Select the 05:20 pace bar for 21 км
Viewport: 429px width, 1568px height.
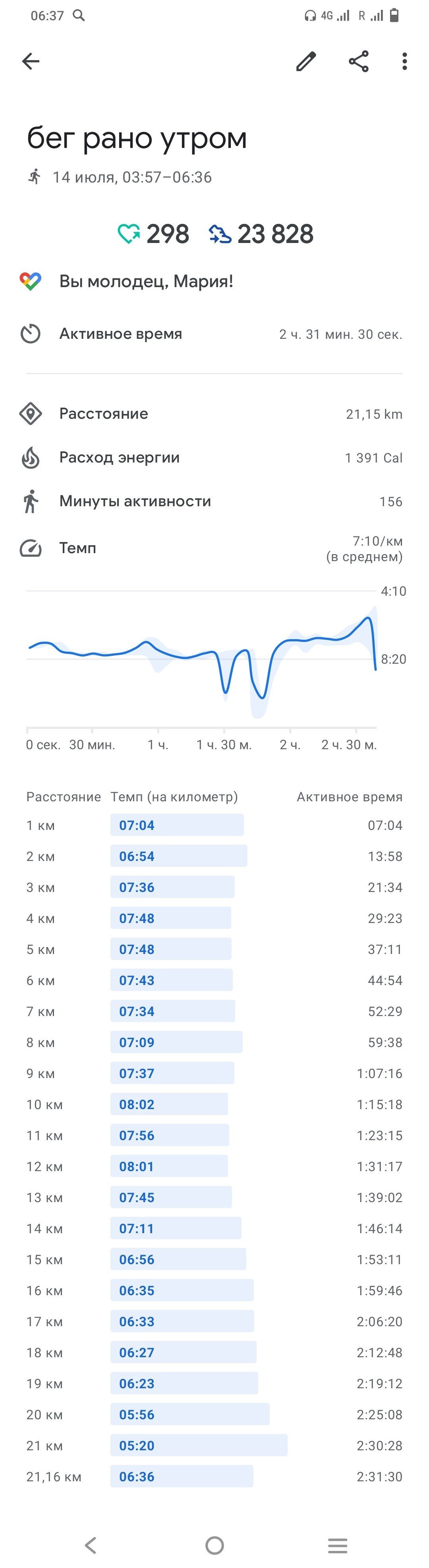(199, 1446)
